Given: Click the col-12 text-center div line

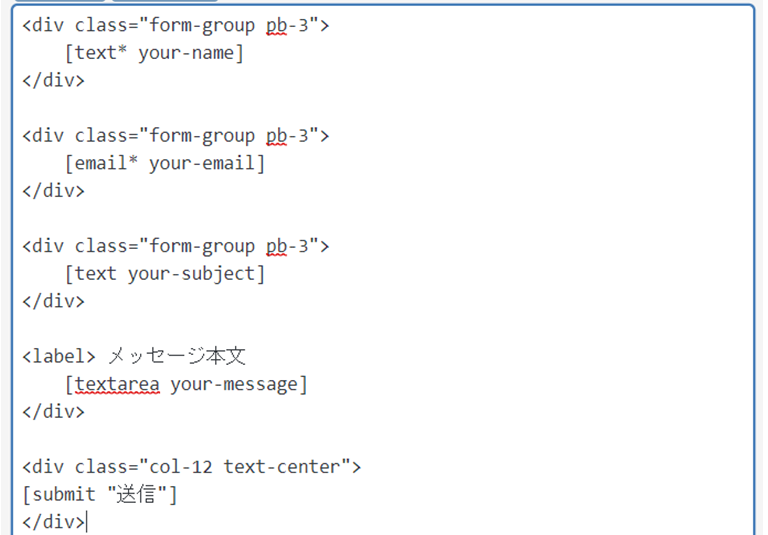Looking at the screenshot, I should pos(192,467).
